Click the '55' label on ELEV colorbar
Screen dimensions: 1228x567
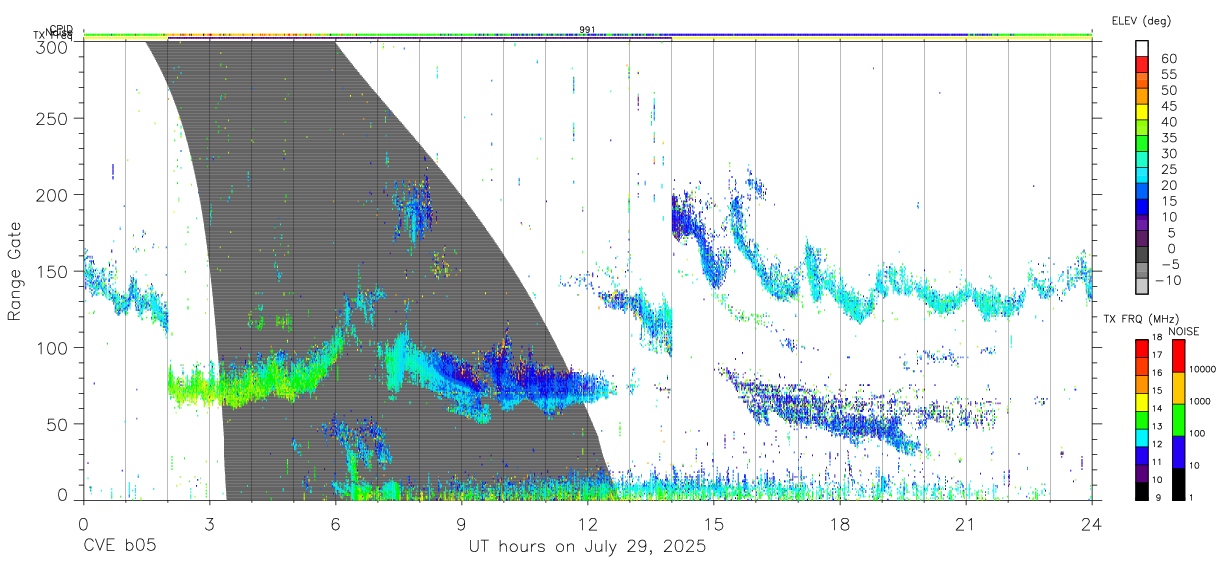pos(1168,75)
